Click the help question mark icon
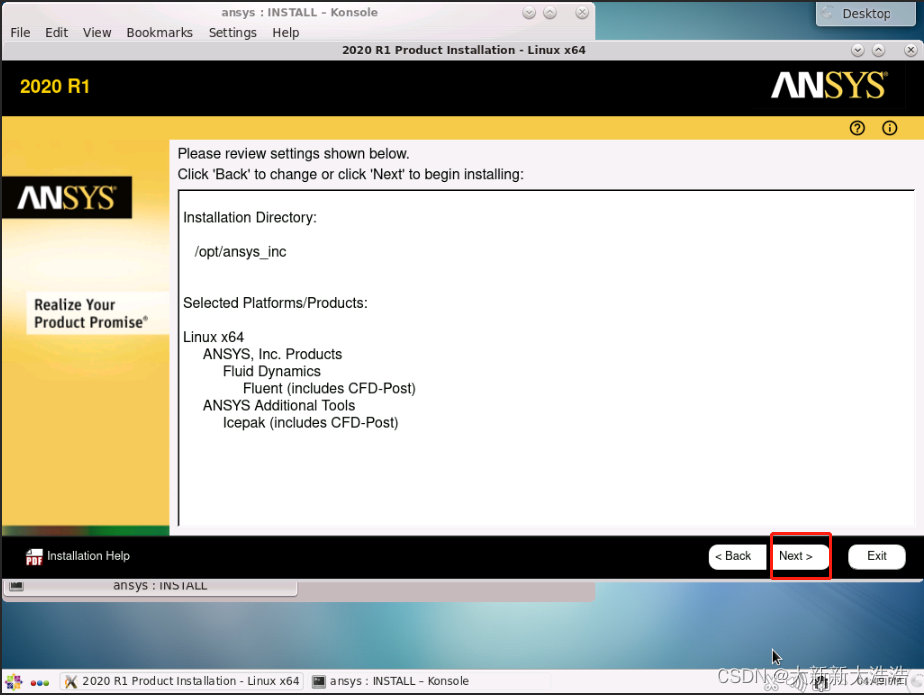Image resolution: width=924 pixels, height=695 pixels. point(857,128)
